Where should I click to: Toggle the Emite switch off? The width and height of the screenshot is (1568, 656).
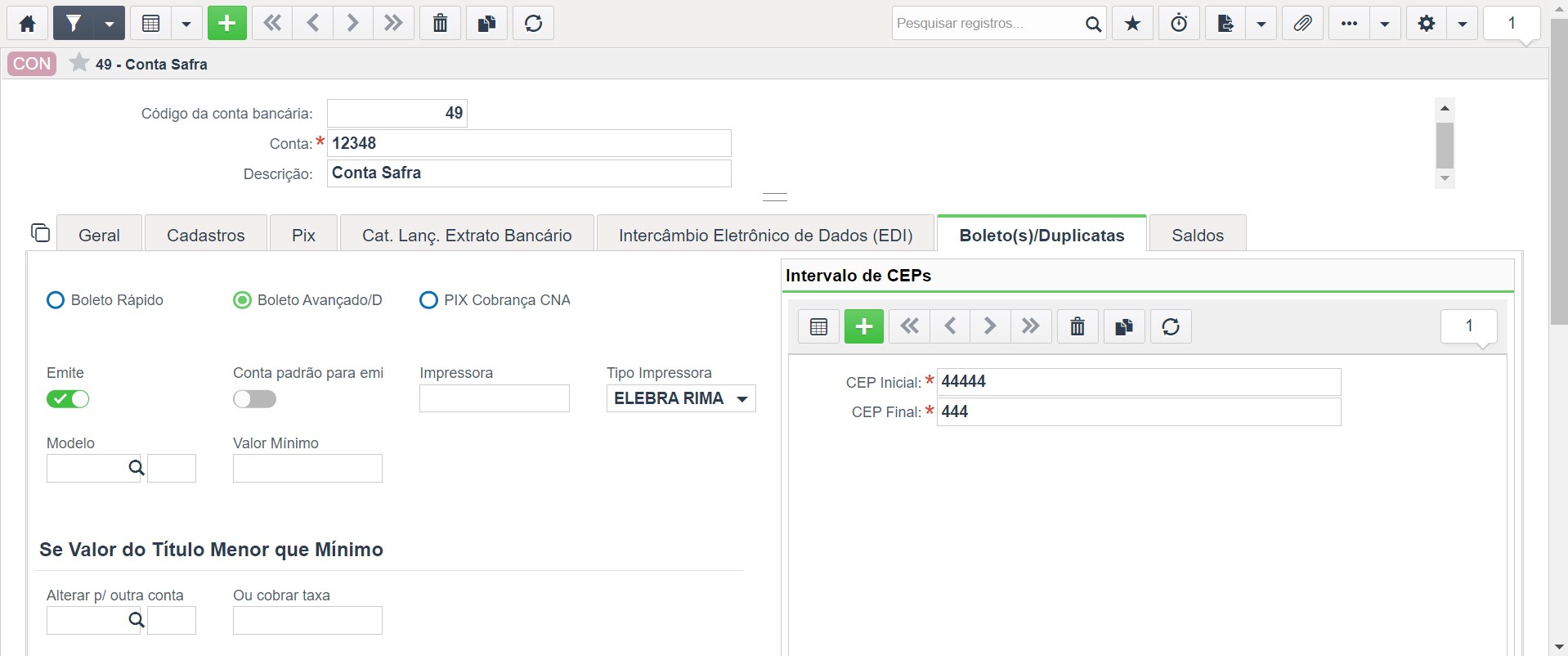[68, 399]
